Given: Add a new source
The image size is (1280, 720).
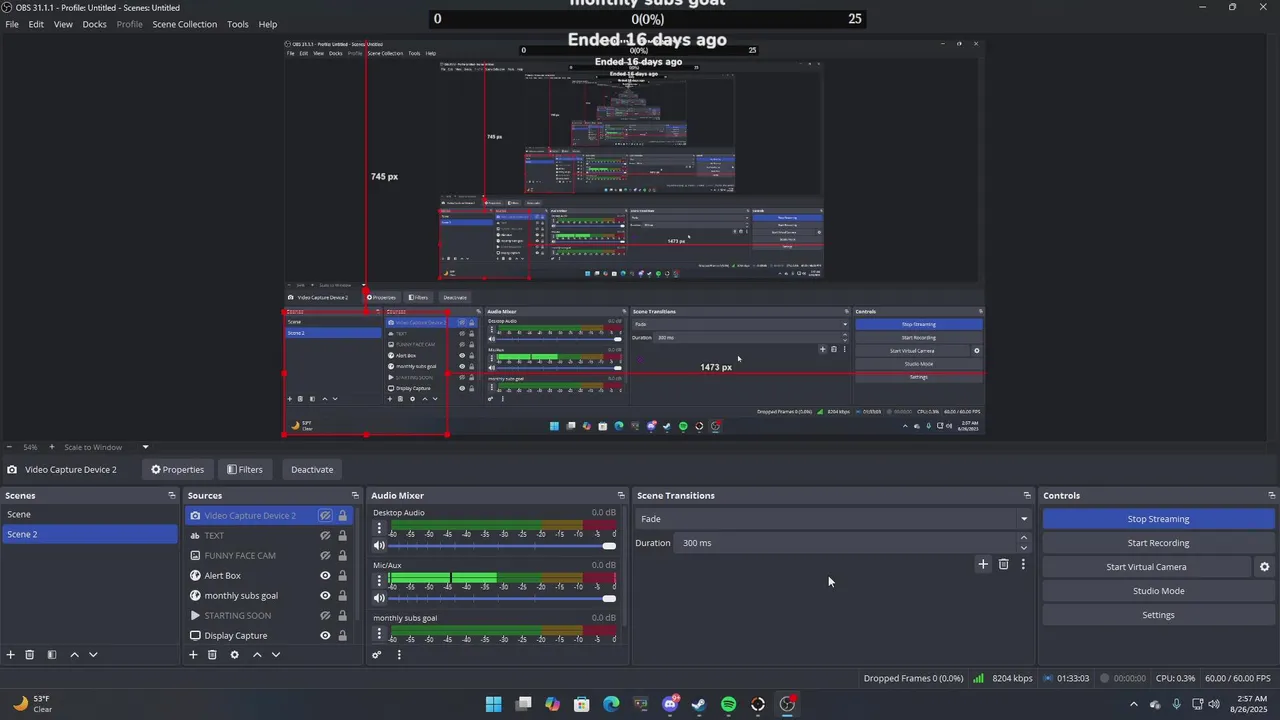Looking at the screenshot, I should (x=193, y=655).
